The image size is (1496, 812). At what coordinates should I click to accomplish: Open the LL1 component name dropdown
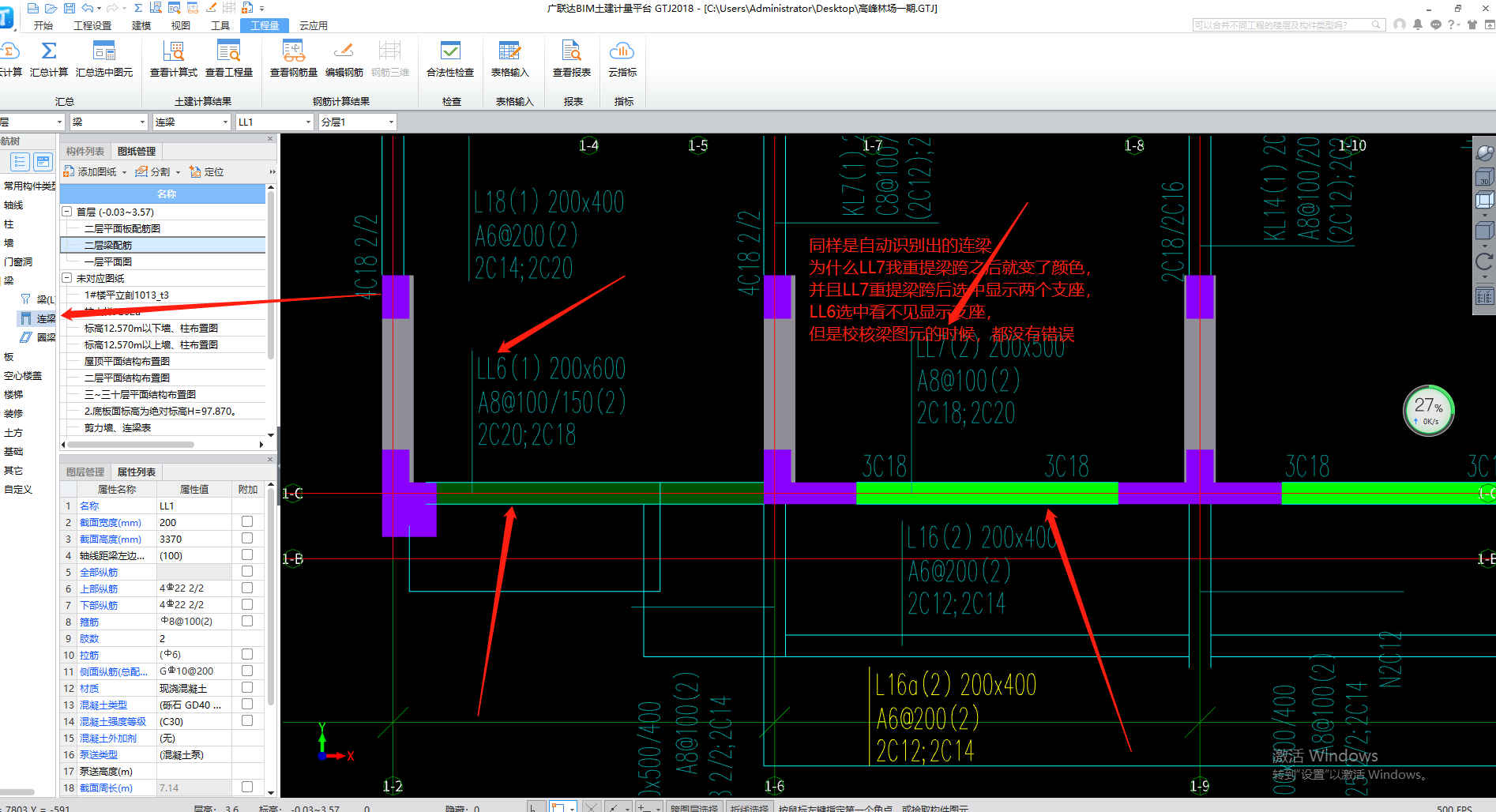click(309, 122)
